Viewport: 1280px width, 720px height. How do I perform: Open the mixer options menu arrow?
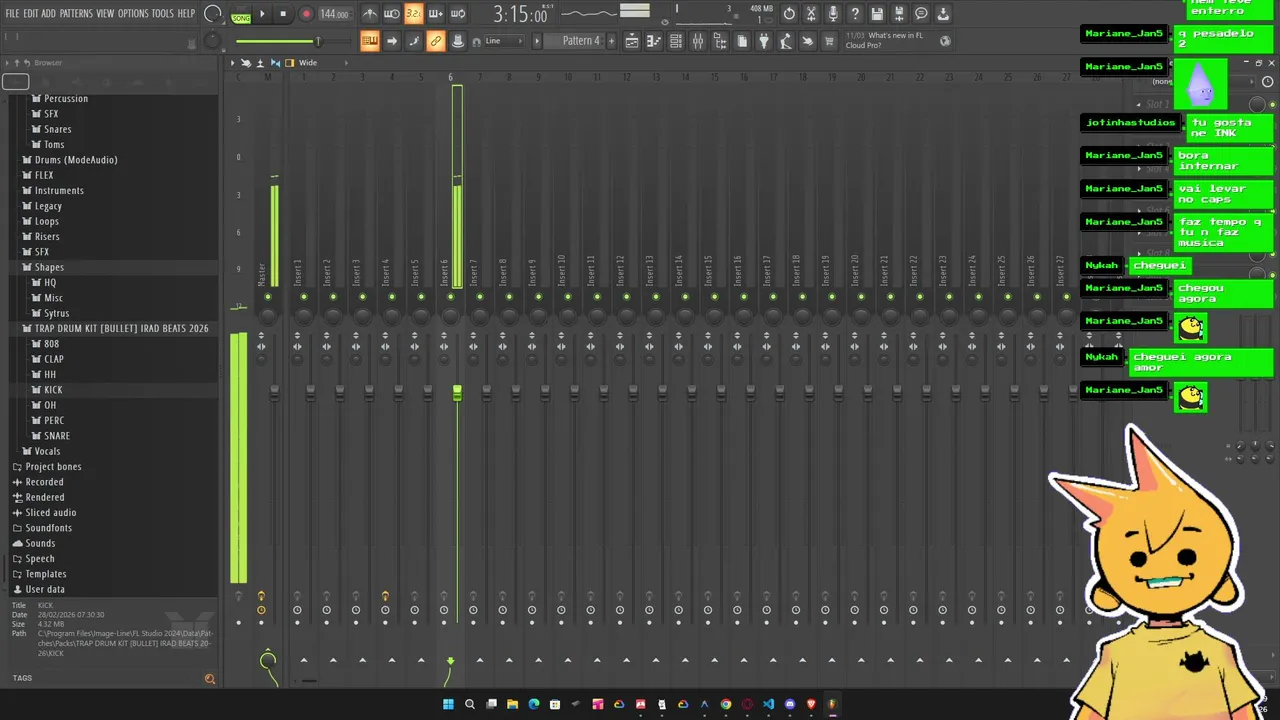click(x=233, y=63)
